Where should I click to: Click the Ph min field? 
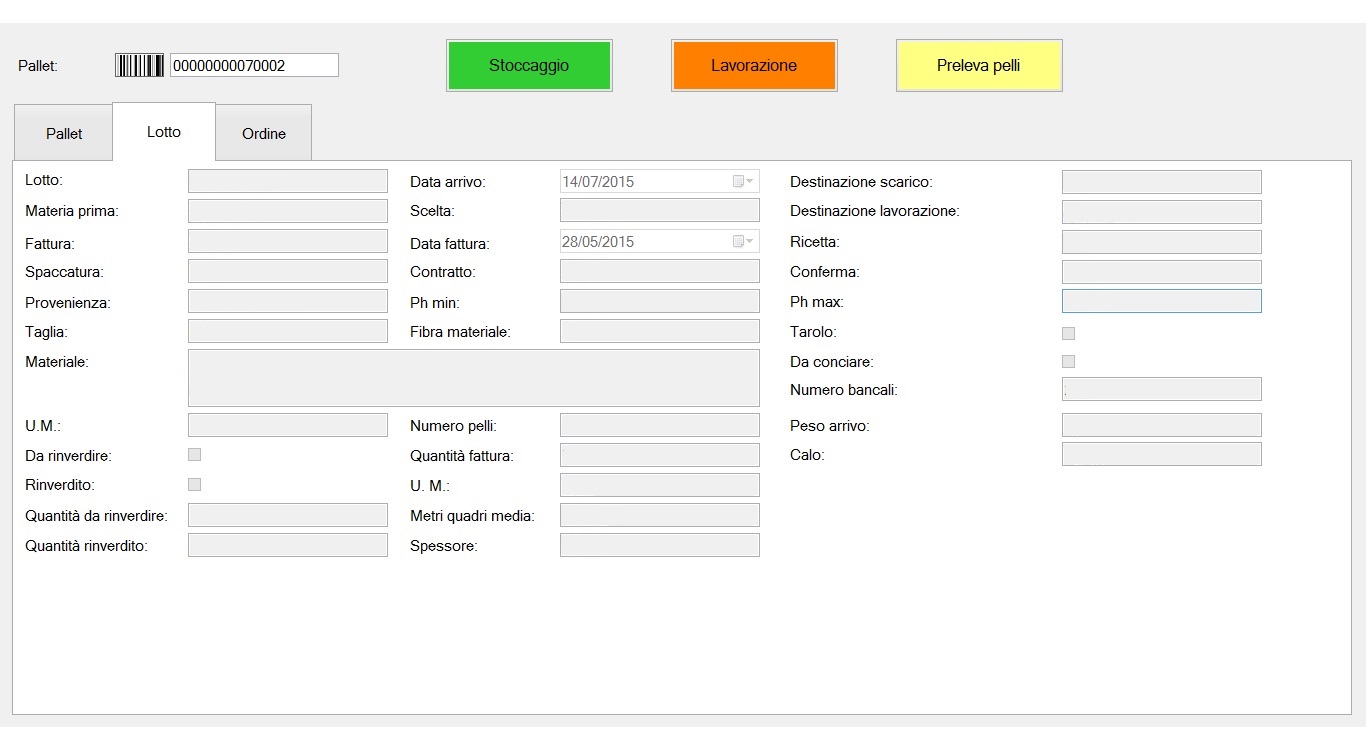pyautogui.click(x=660, y=301)
